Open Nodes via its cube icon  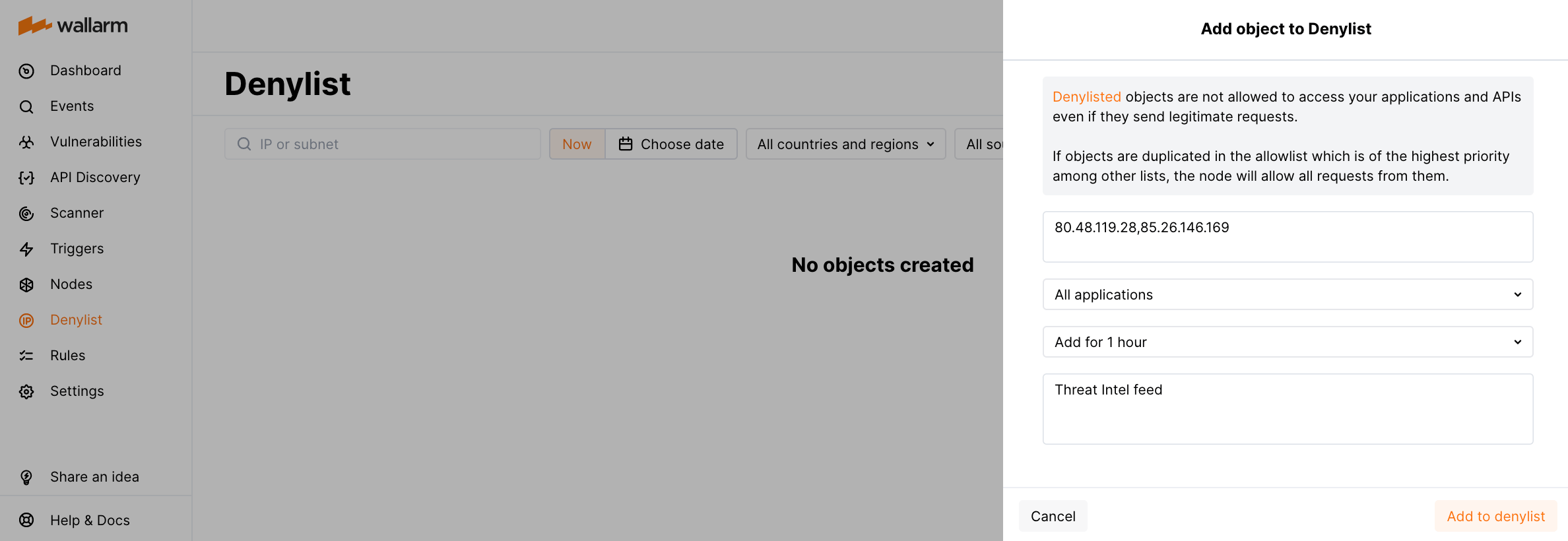[26, 285]
